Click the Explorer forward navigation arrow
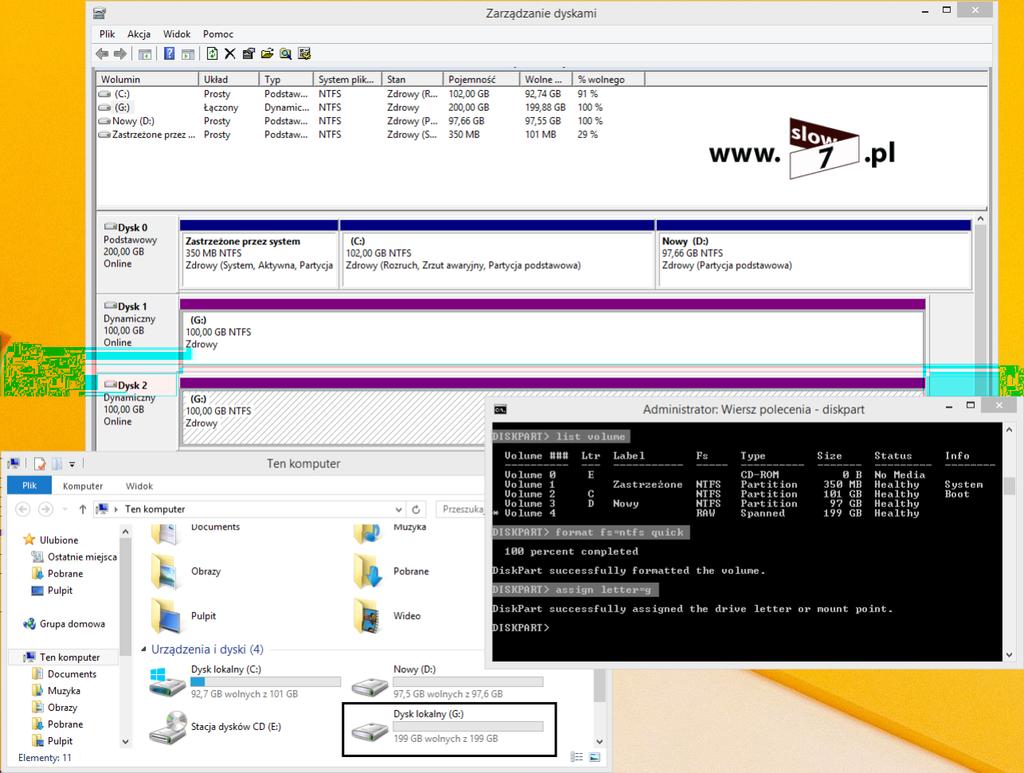This screenshot has width=1024, height=773. 46,509
